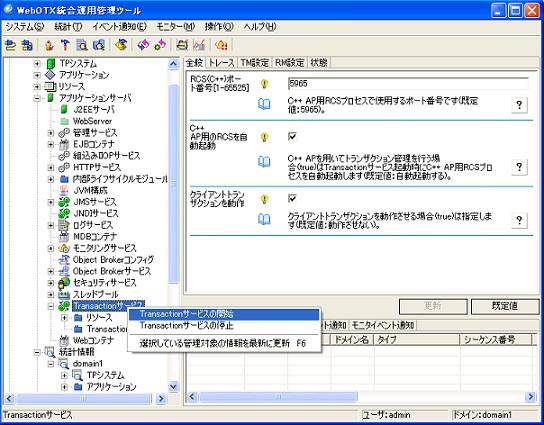
Task: Click the lightbulb icon beside クライアントトランザクション
Action: pyautogui.click(x=264, y=199)
